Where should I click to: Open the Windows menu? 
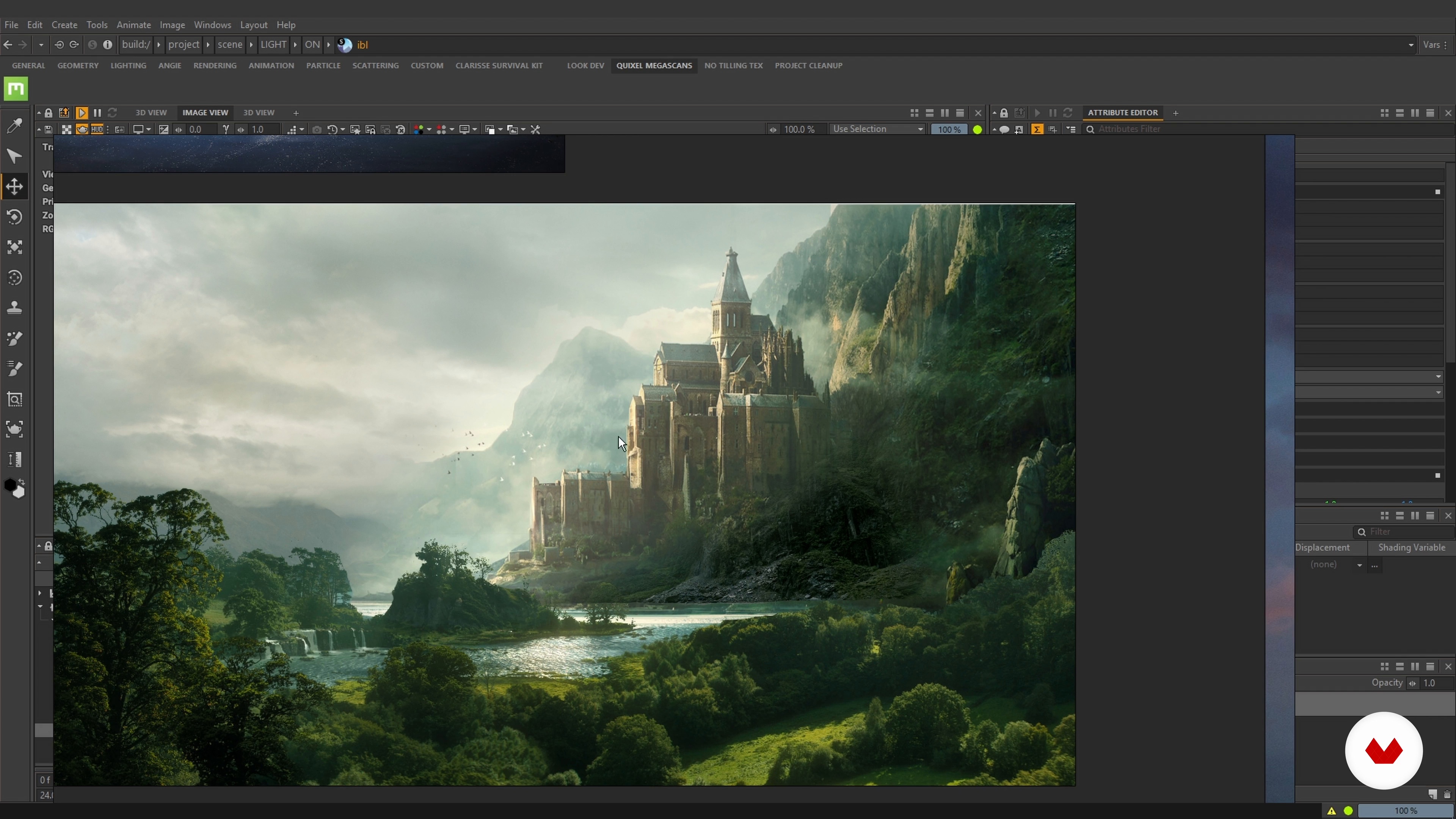212,25
